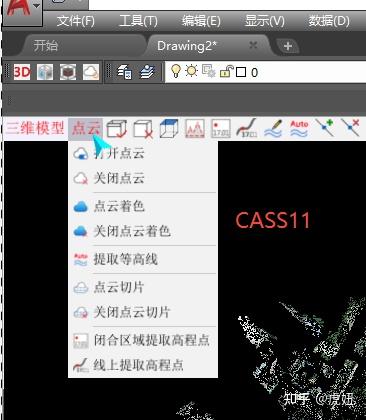Image resolution: width=366 pixels, height=420 pixels.
Task: Open the 工具(T) menu
Action: (138, 21)
